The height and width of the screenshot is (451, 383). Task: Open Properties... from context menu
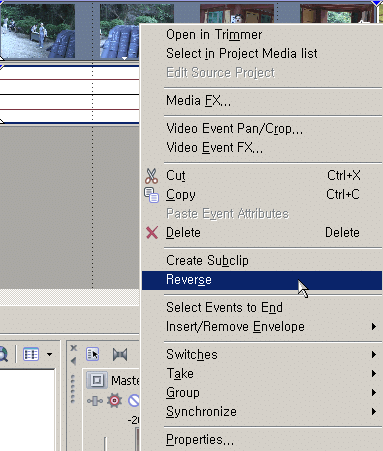tap(262, 440)
